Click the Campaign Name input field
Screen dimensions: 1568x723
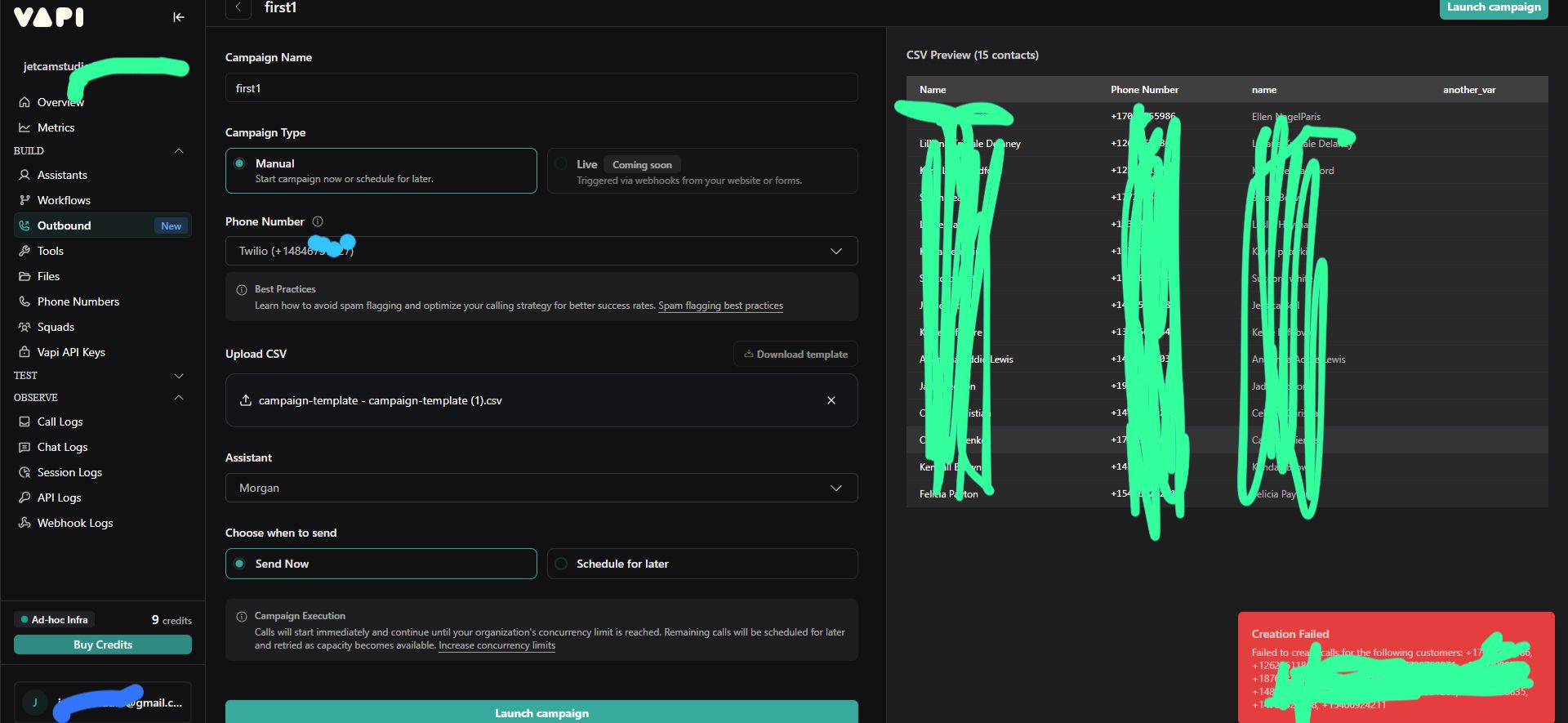[x=541, y=87]
